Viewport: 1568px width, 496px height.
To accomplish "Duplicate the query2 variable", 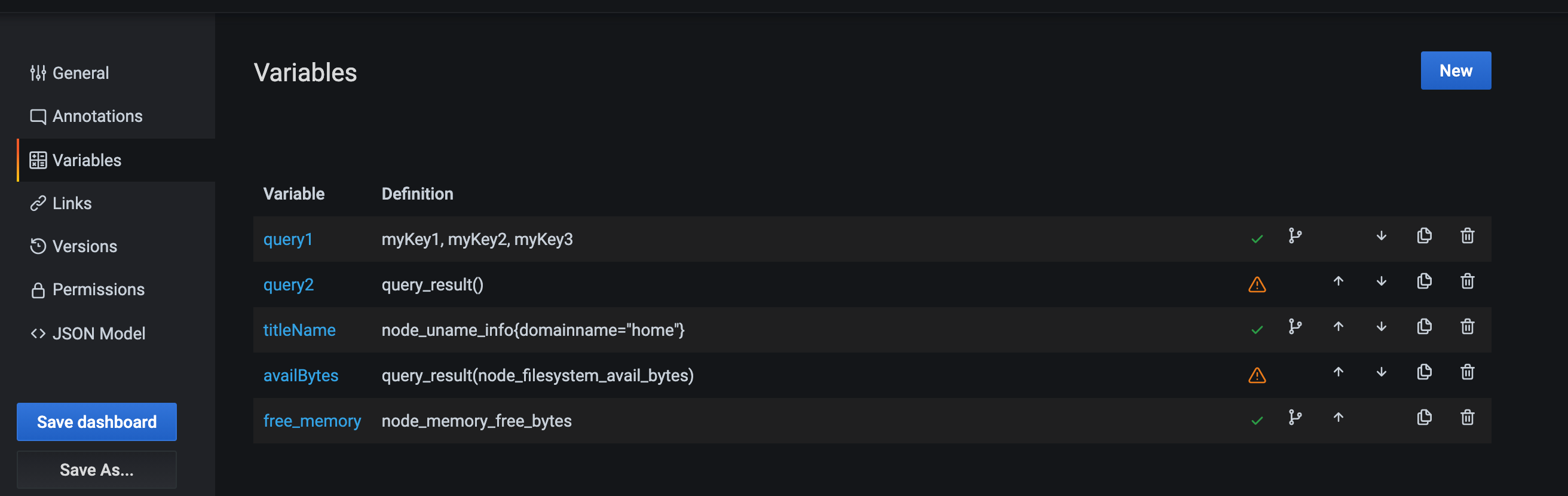I will coord(1424,282).
